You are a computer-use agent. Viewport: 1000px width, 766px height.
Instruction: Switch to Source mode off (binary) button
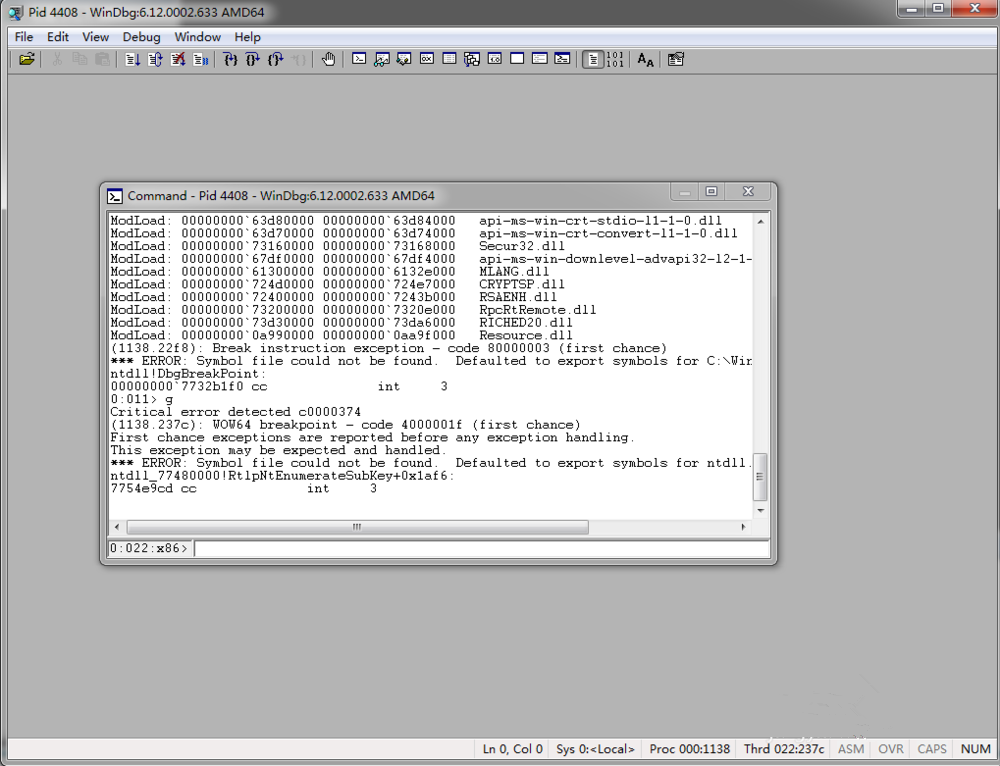coord(614,60)
